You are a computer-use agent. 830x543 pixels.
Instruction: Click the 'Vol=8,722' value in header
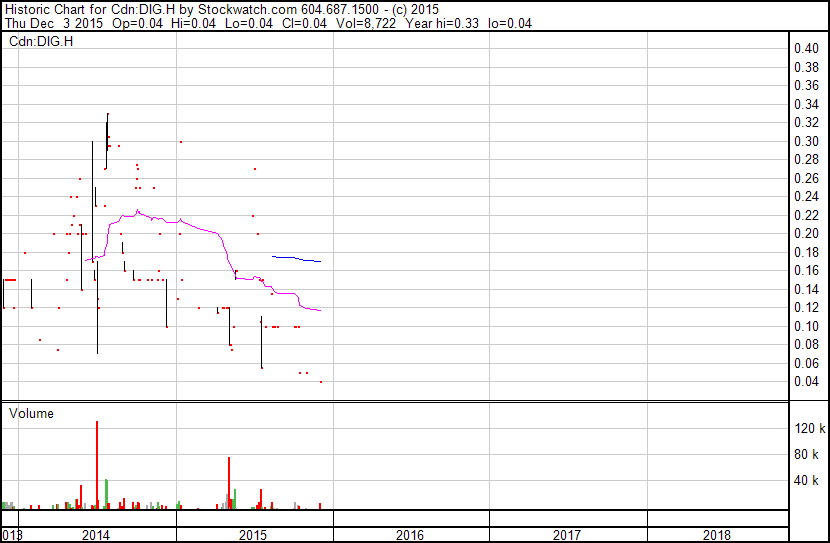coord(366,23)
